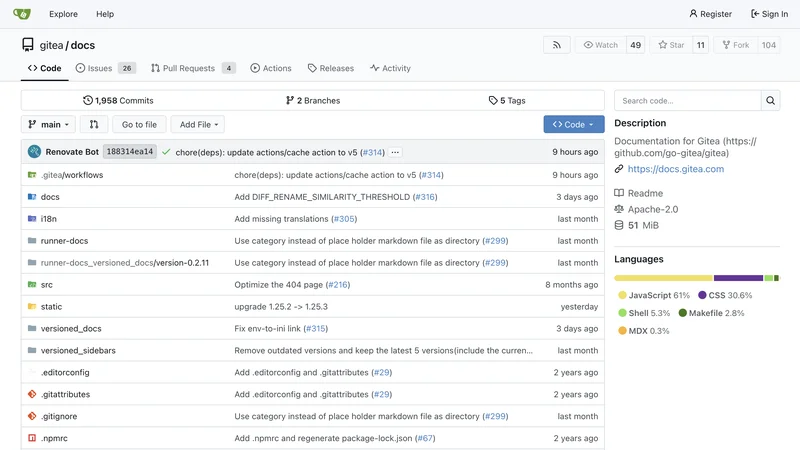Open the versioned_docs folder
Viewport: 800px width, 450px height.
(71, 328)
